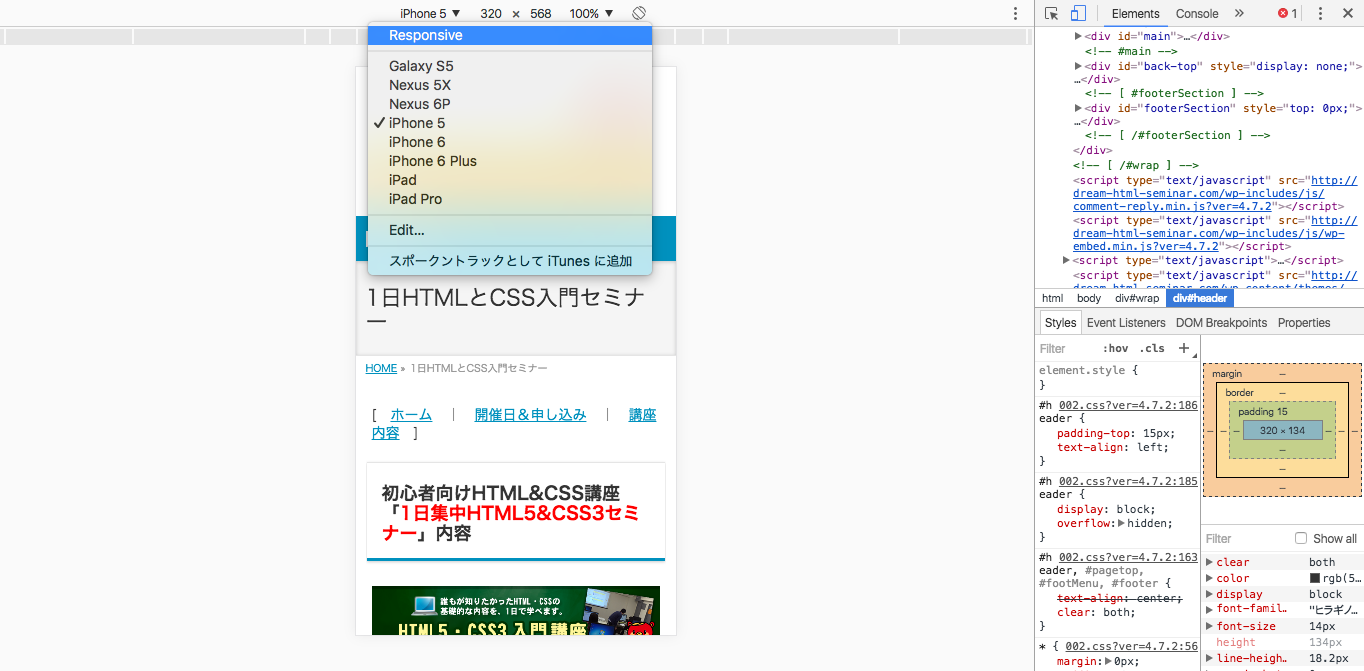1364x671 pixels.
Task: Choose iPad Pro device
Action: tap(509, 199)
